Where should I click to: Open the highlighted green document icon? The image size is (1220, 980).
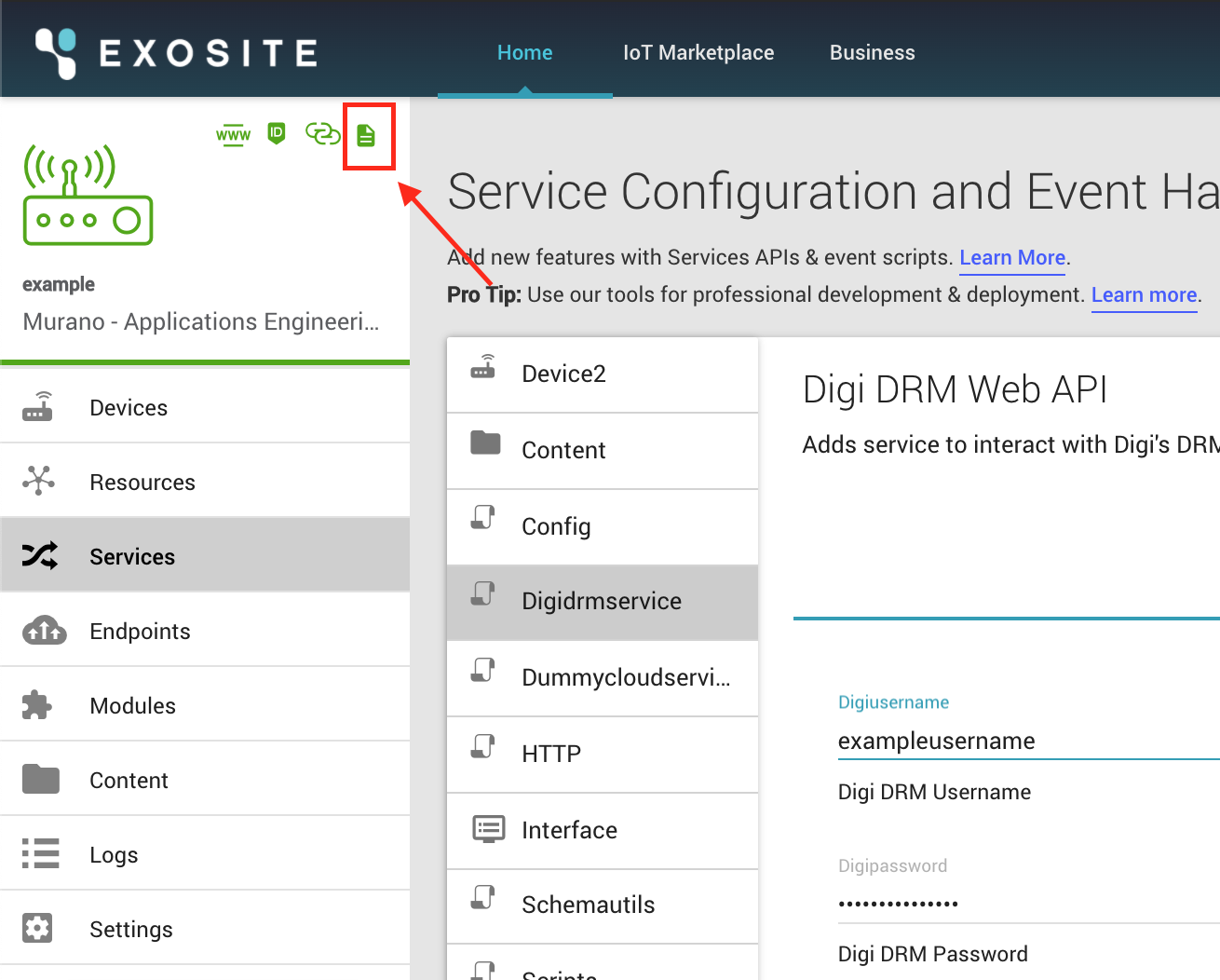click(368, 135)
